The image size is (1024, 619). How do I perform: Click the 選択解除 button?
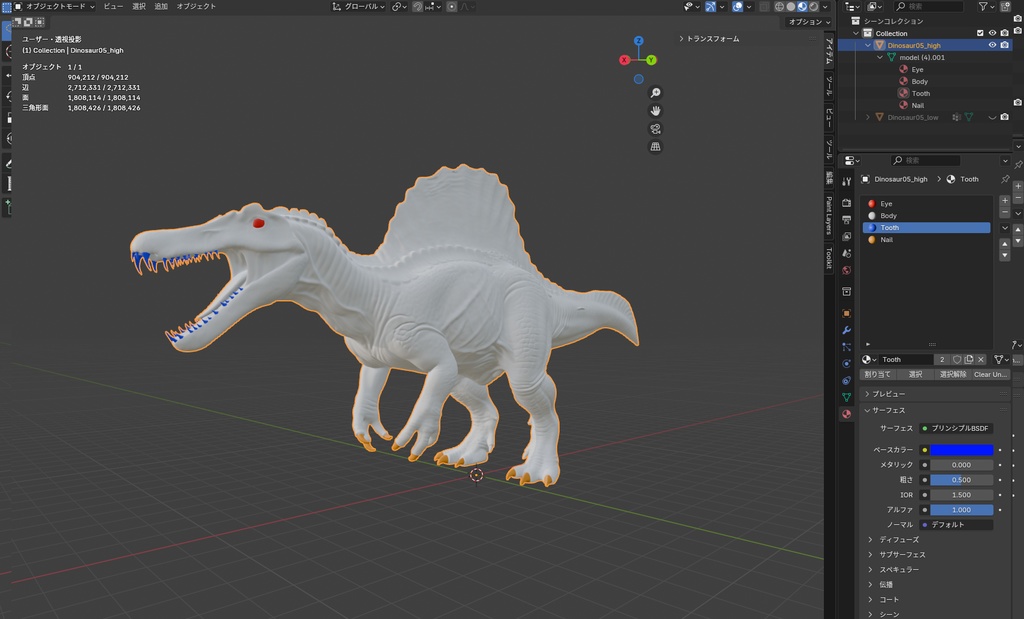click(952, 374)
